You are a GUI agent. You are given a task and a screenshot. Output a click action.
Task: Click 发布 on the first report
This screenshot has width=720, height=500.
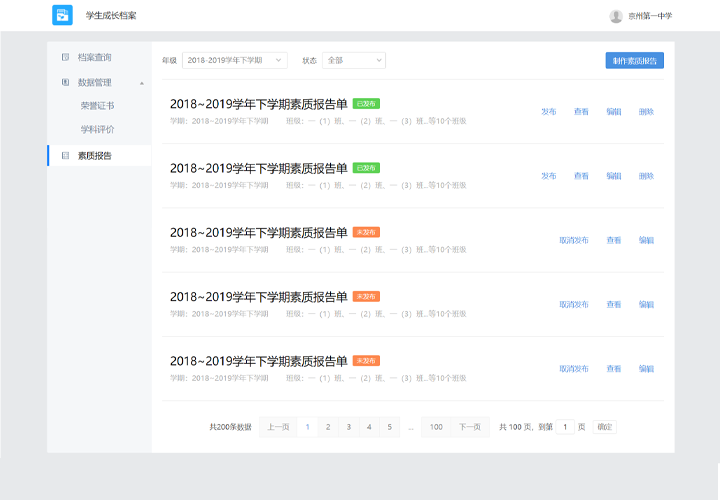pos(549,112)
